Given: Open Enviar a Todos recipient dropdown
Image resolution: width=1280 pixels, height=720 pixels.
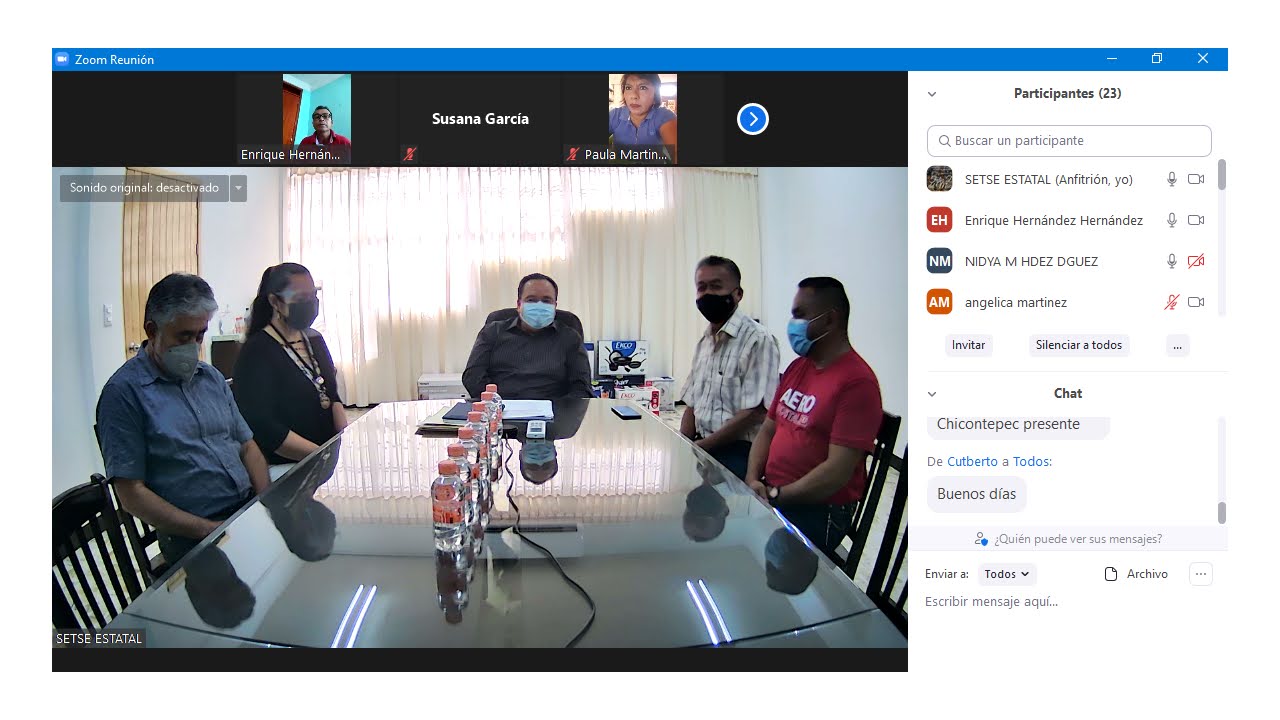Looking at the screenshot, I should click(x=1006, y=574).
